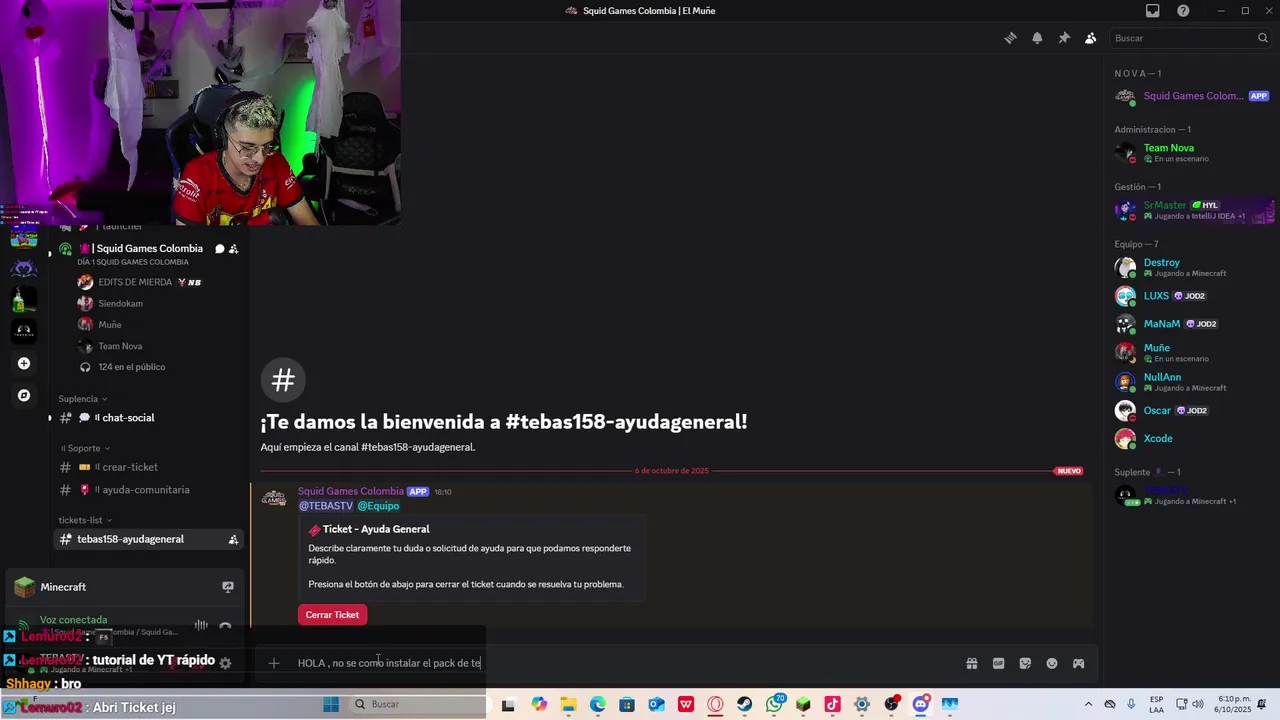Open the Discord inbox icon
Image resolution: width=1280 pixels, height=720 pixels.
click(x=1153, y=11)
